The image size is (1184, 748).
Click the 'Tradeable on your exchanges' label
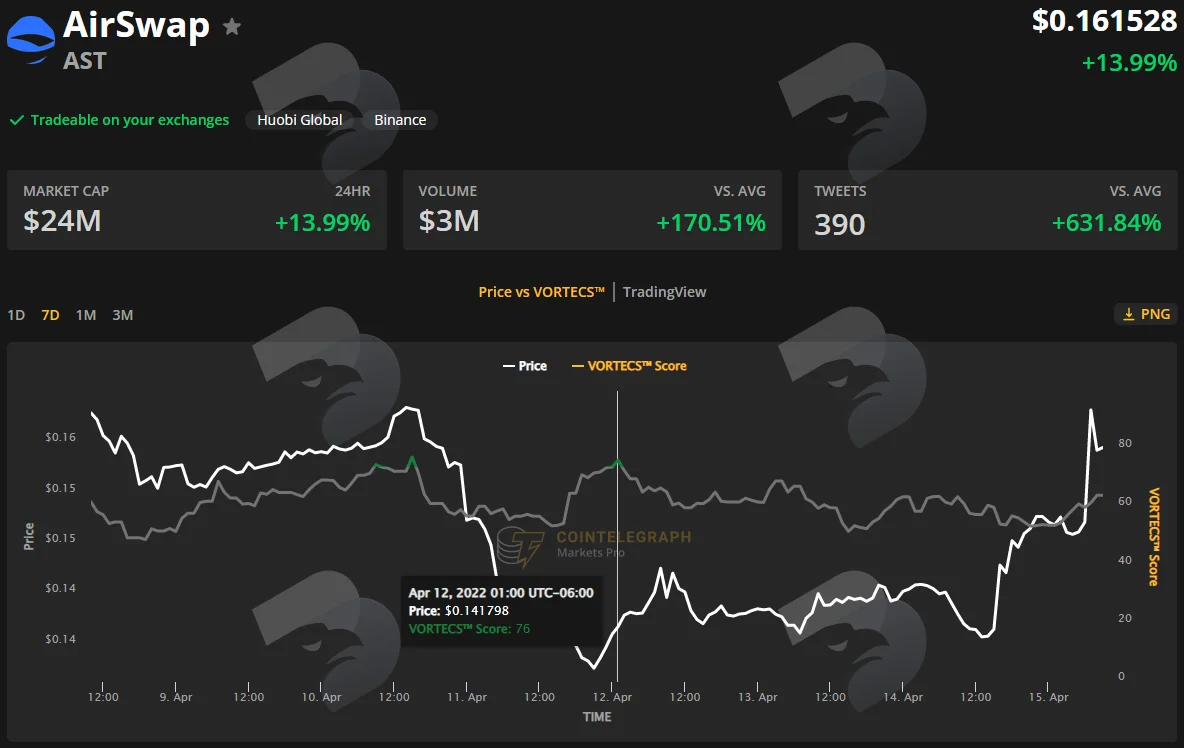click(130, 120)
